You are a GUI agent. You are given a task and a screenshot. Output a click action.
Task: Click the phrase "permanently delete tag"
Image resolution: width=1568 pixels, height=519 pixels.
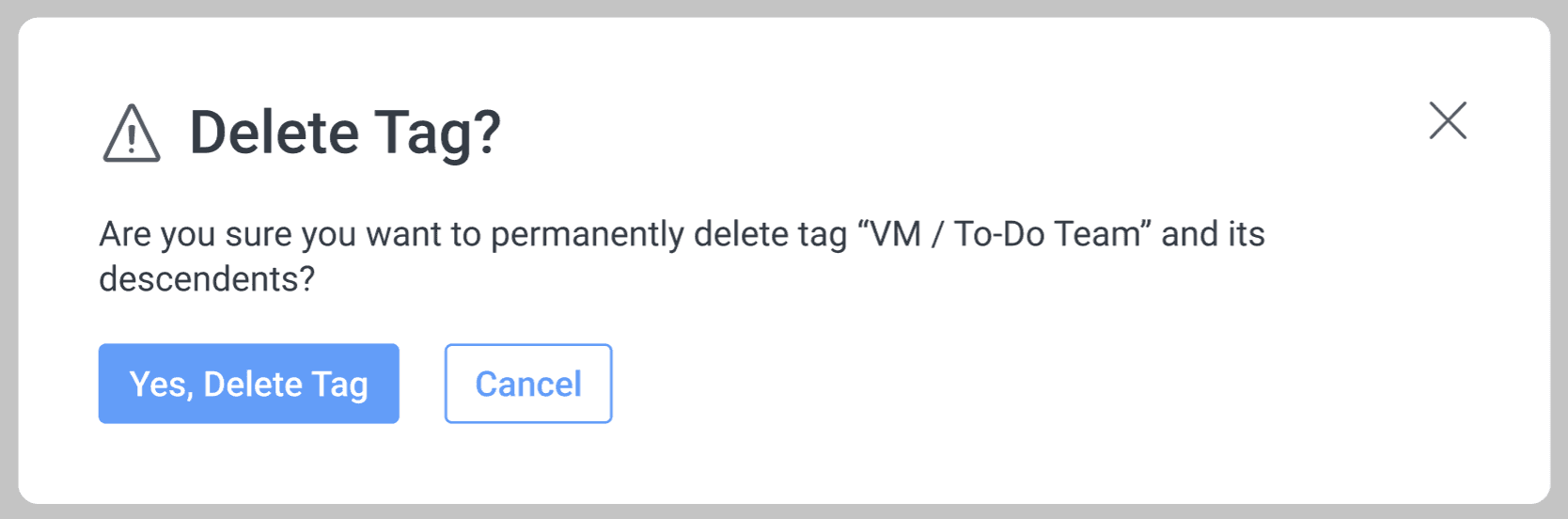[x=669, y=234]
